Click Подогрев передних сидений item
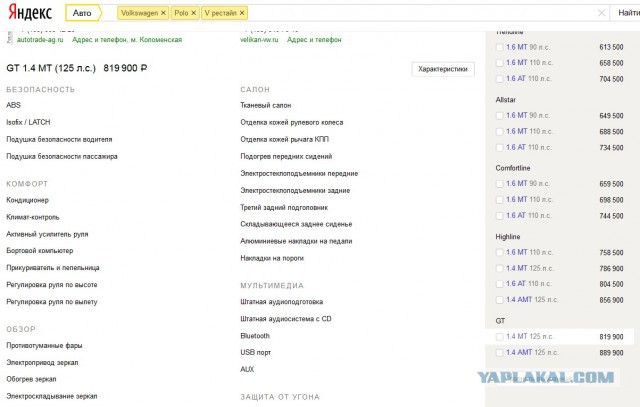 [286, 156]
